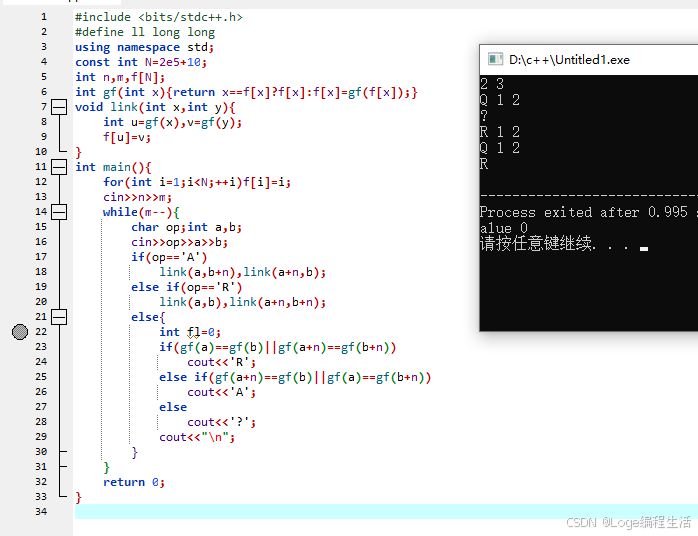Toggle the breakpoint marker beside line 22

tap(20, 332)
